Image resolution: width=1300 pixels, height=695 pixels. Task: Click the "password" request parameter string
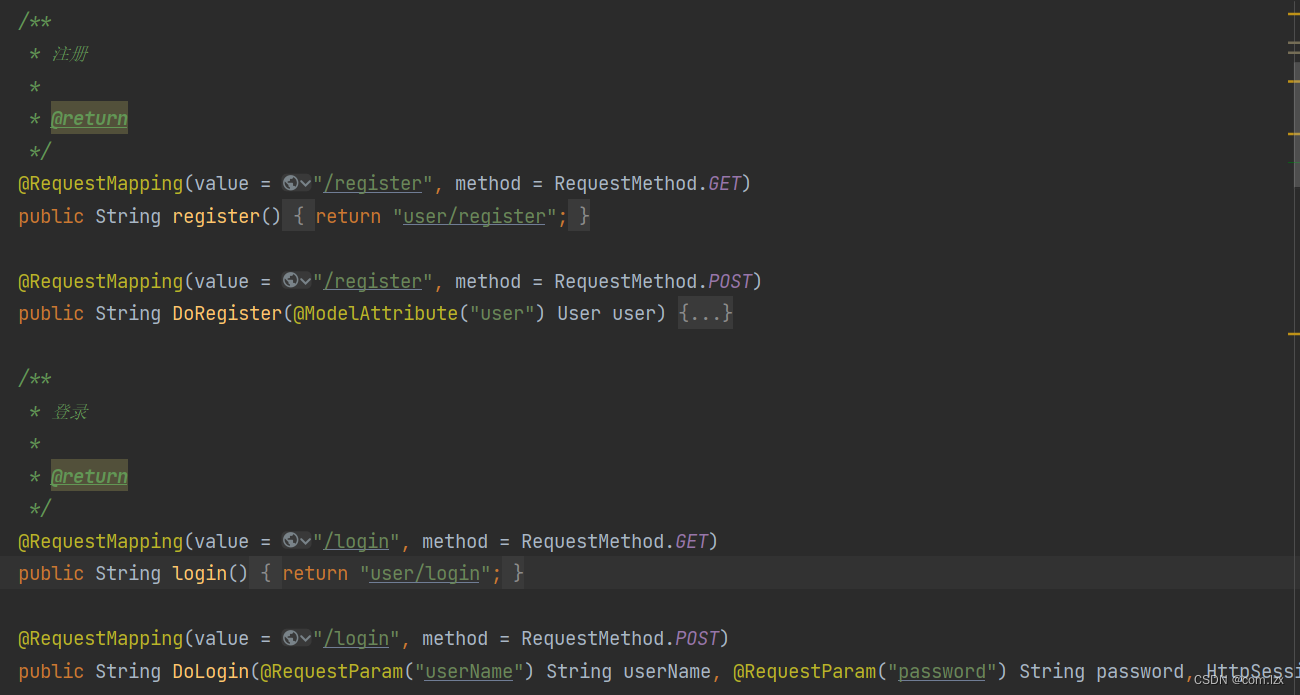942,671
